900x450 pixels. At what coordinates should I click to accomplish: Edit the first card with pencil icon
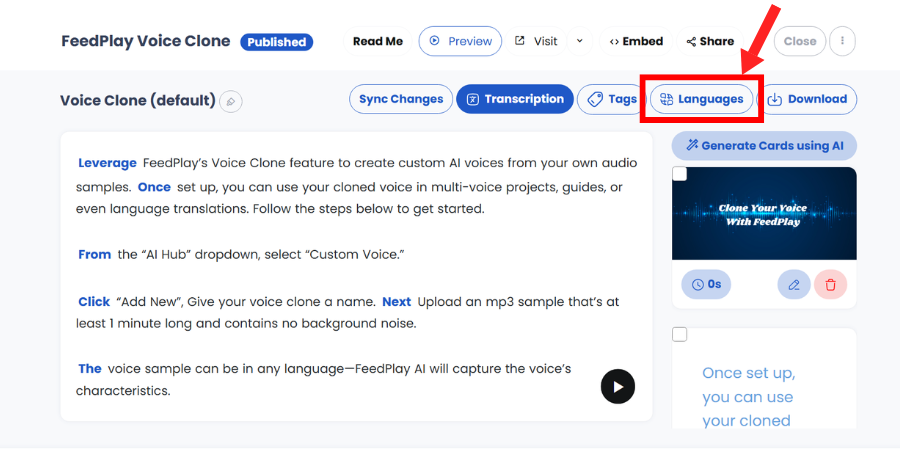pos(794,285)
